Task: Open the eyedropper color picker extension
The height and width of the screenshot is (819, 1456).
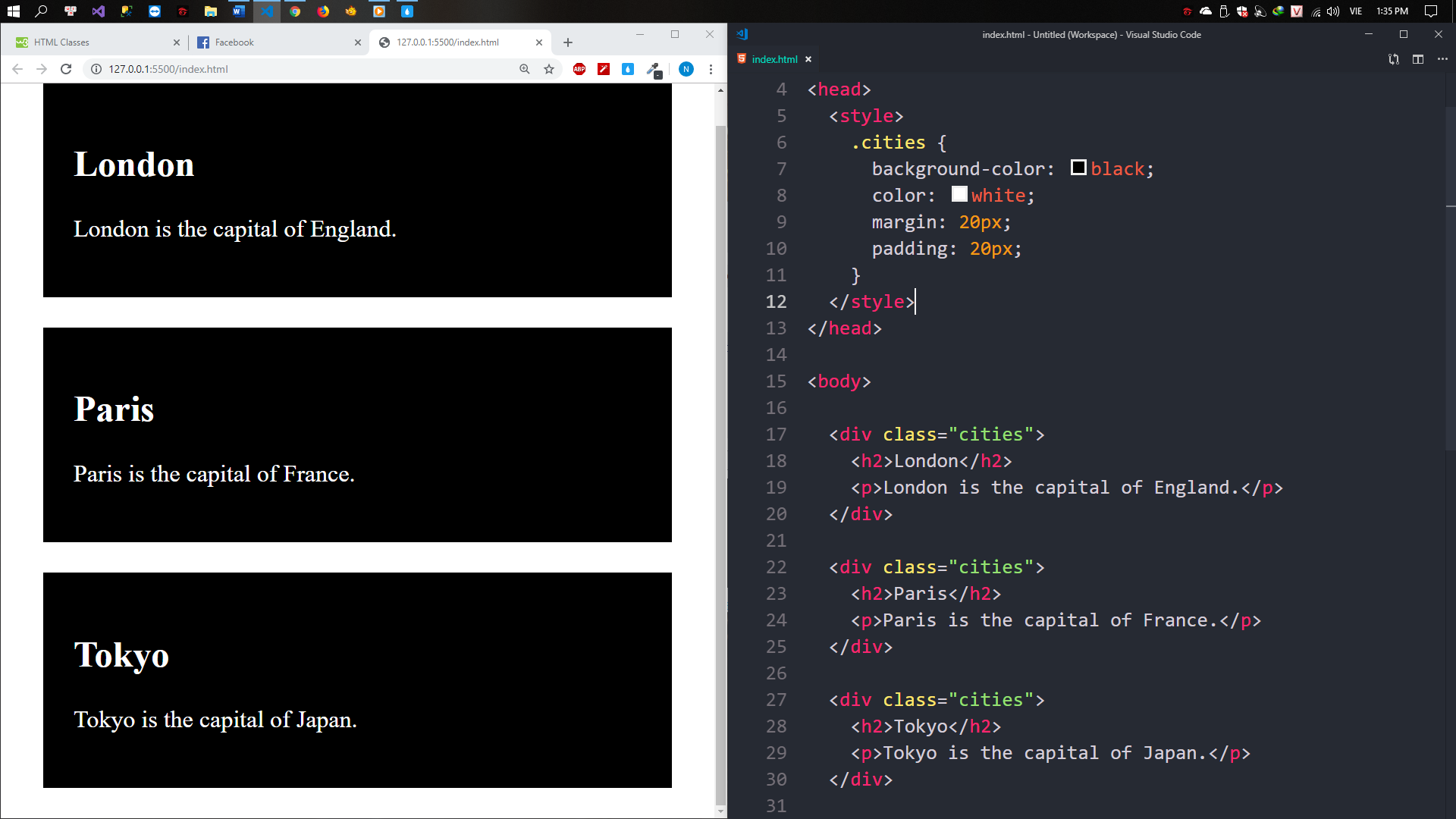Action: [653, 70]
